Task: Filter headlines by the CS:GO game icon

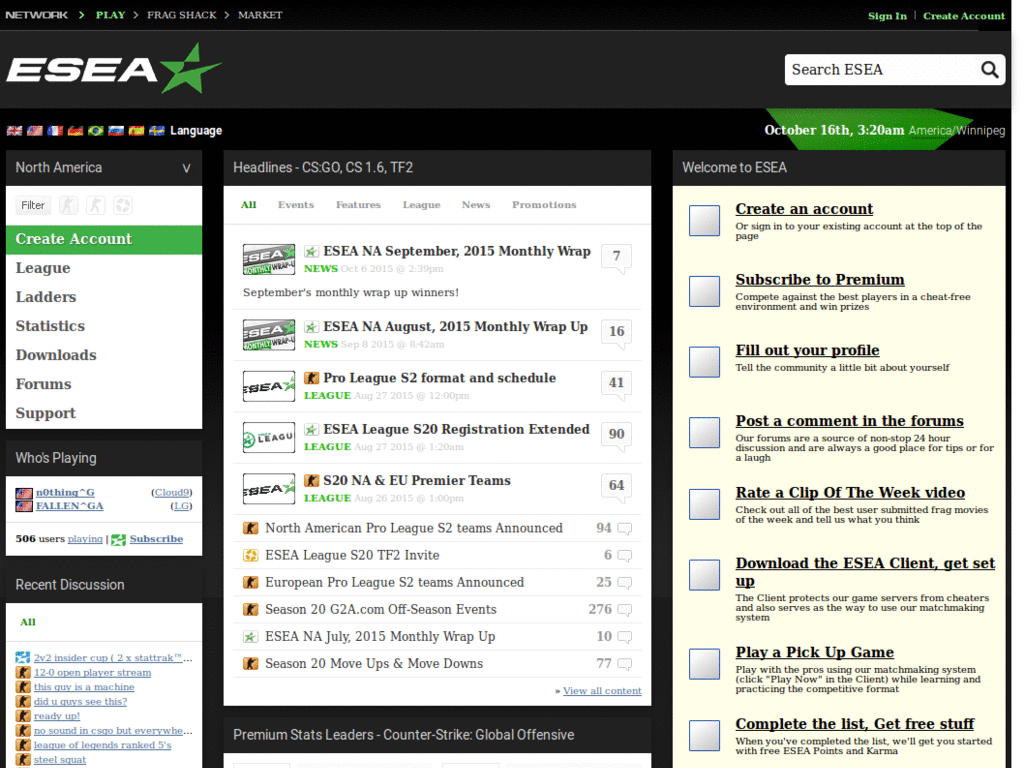Action: point(68,205)
